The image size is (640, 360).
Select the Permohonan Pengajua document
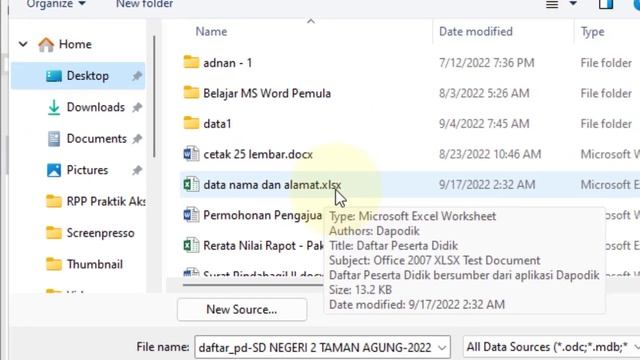point(262,216)
